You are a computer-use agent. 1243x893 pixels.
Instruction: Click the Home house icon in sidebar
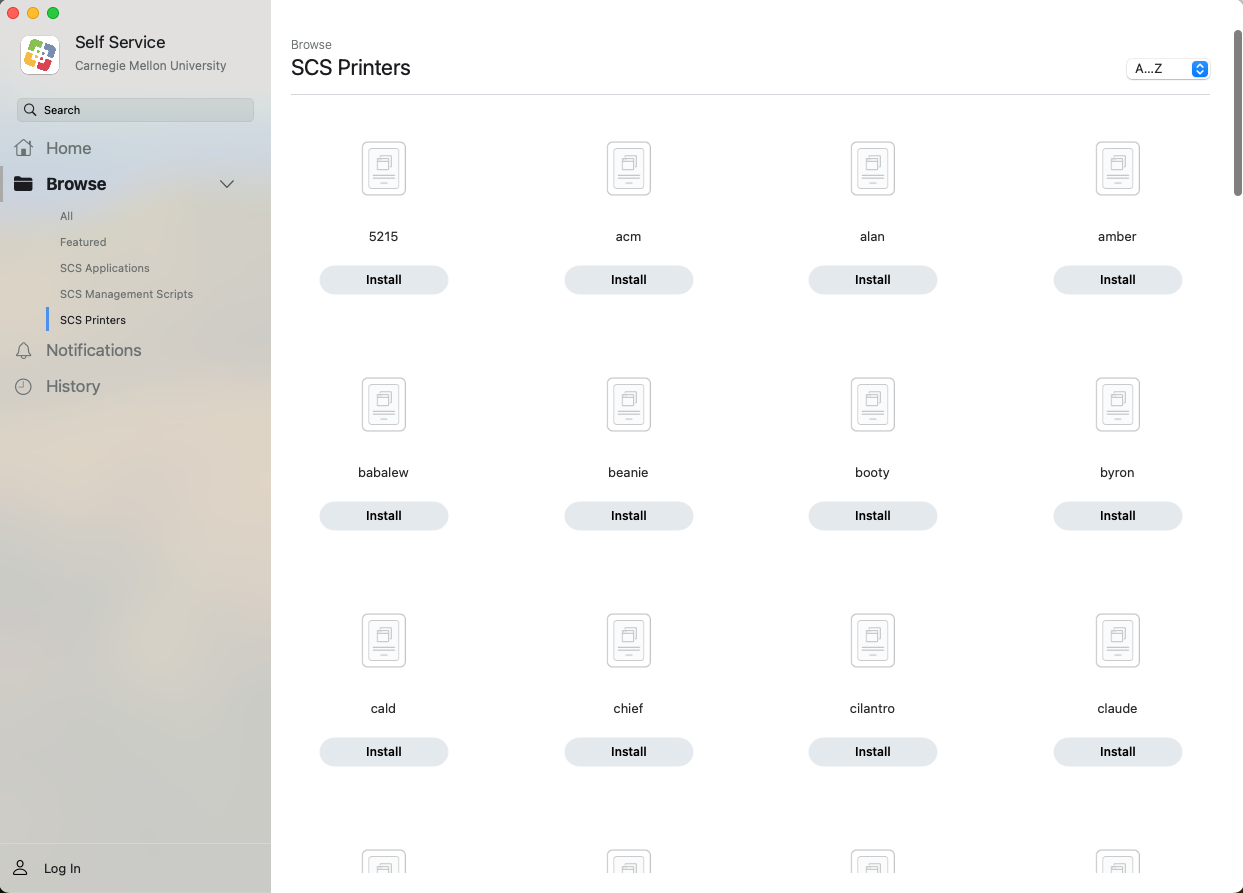(x=24, y=148)
